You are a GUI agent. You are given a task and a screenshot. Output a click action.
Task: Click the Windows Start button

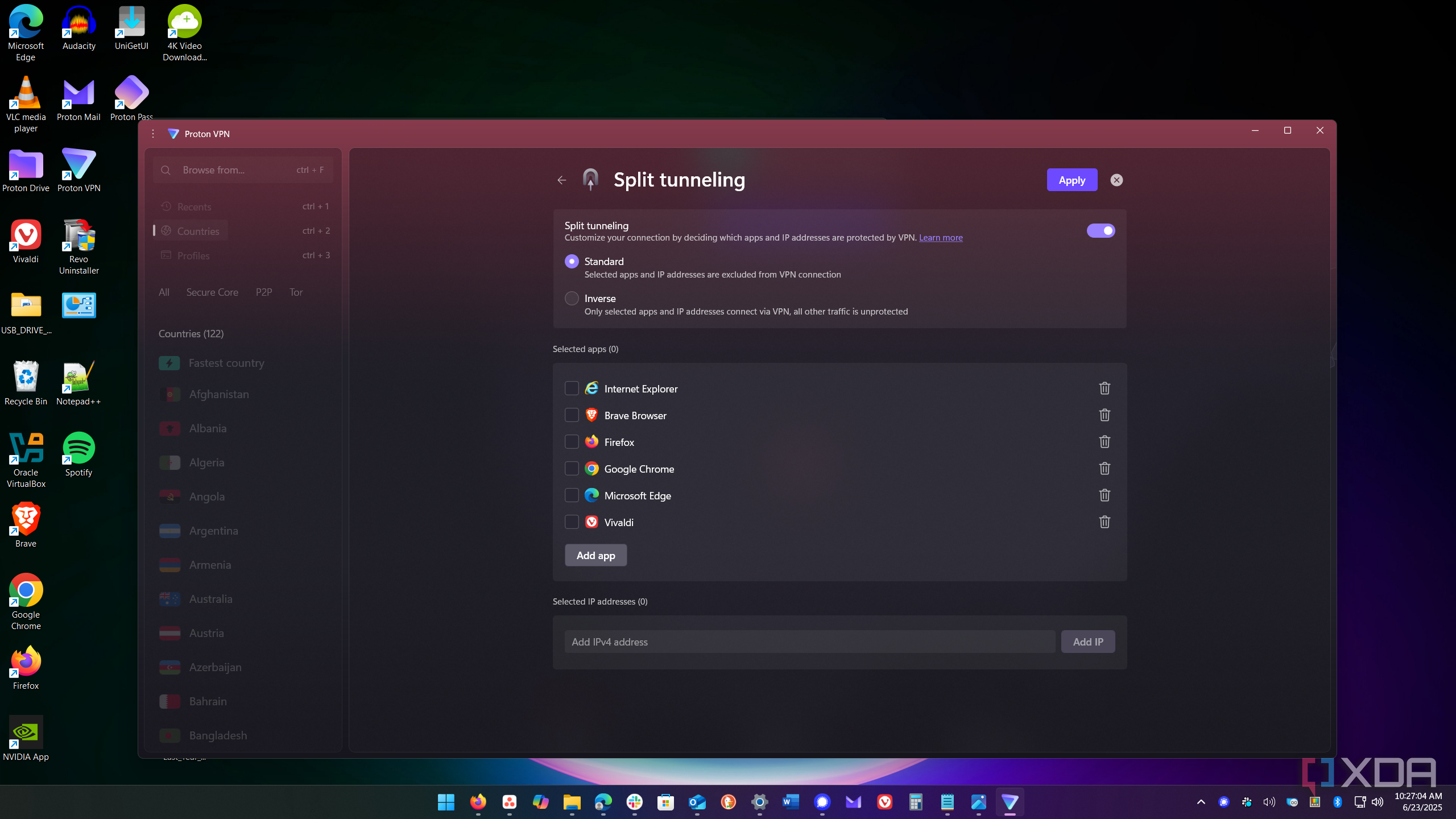(x=446, y=802)
